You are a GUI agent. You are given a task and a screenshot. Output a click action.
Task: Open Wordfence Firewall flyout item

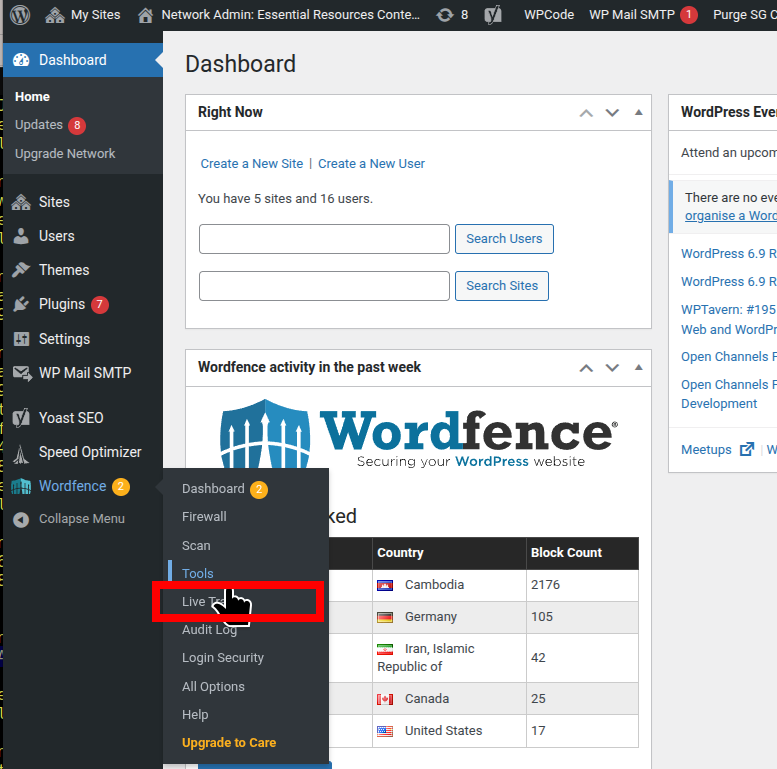click(x=204, y=517)
